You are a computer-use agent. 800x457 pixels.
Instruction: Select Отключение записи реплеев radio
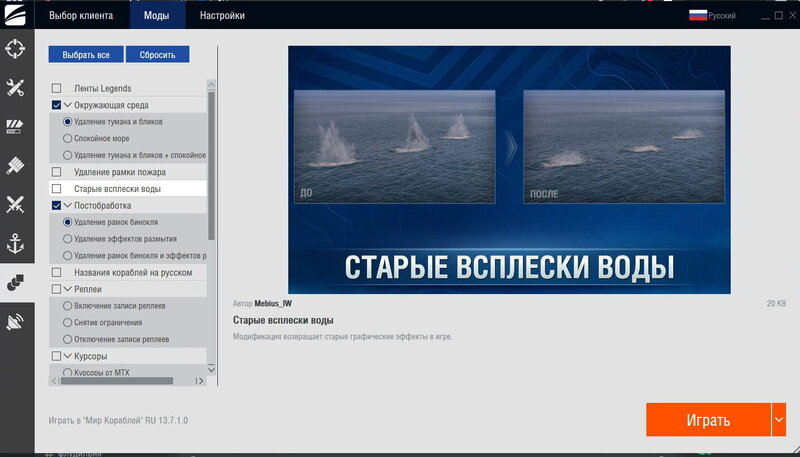(67, 339)
